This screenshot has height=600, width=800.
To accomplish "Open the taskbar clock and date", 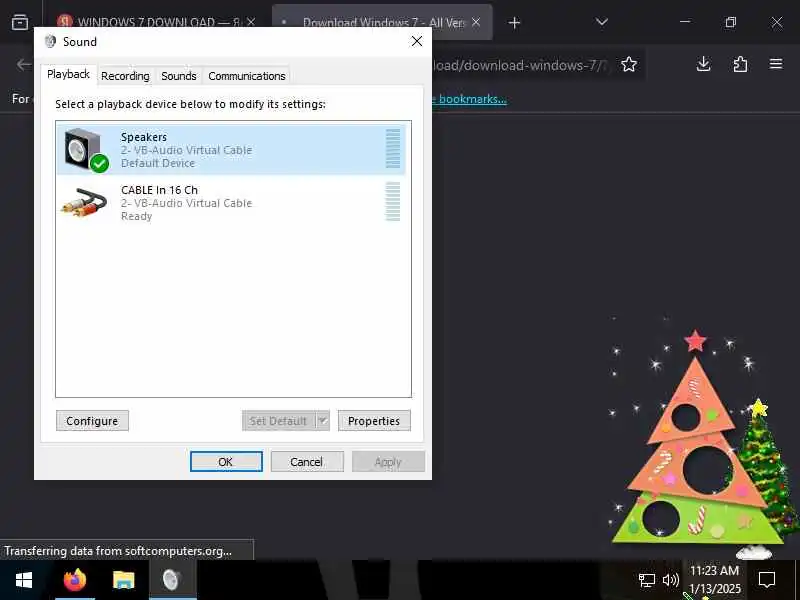I will click(x=714, y=580).
